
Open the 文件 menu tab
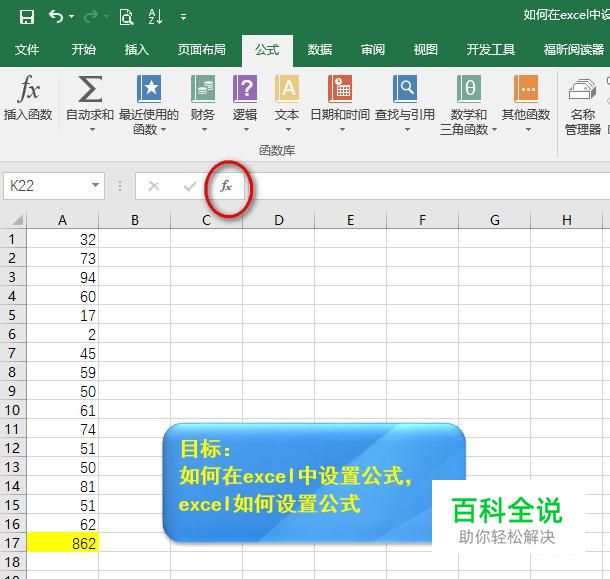click(x=27, y=49)
